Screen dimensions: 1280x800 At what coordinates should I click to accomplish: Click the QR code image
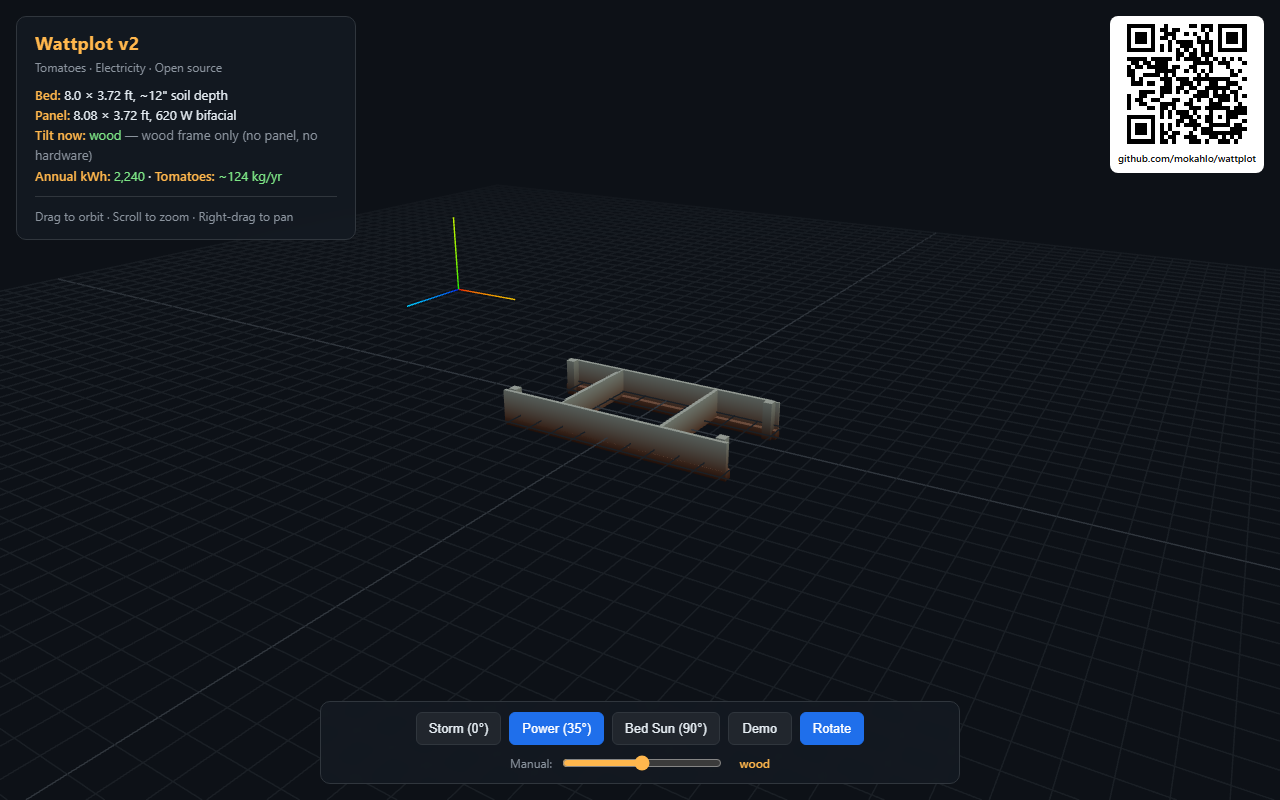click(1186, 84)
